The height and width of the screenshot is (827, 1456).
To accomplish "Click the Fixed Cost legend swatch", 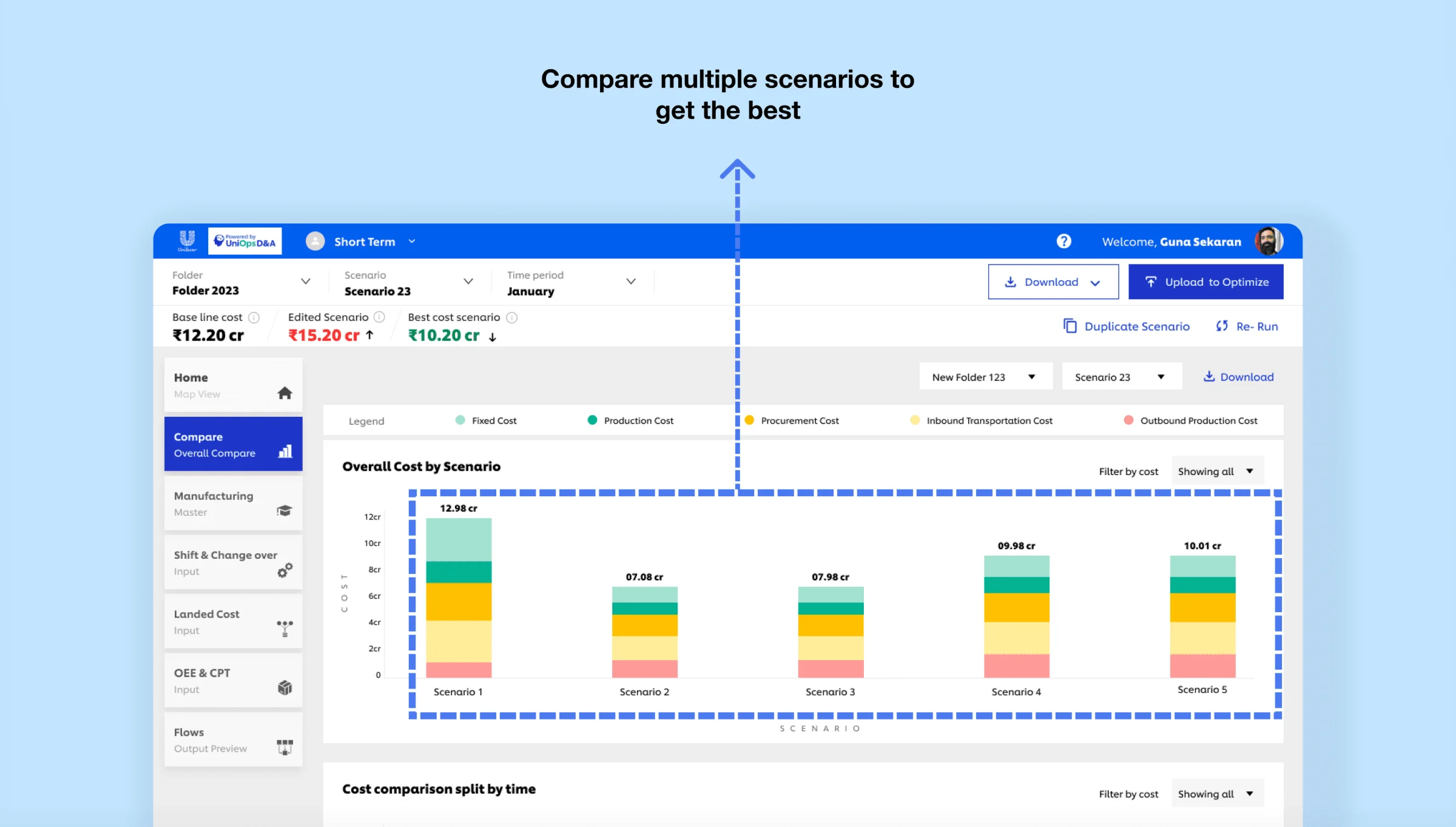I will pos(460,420).
